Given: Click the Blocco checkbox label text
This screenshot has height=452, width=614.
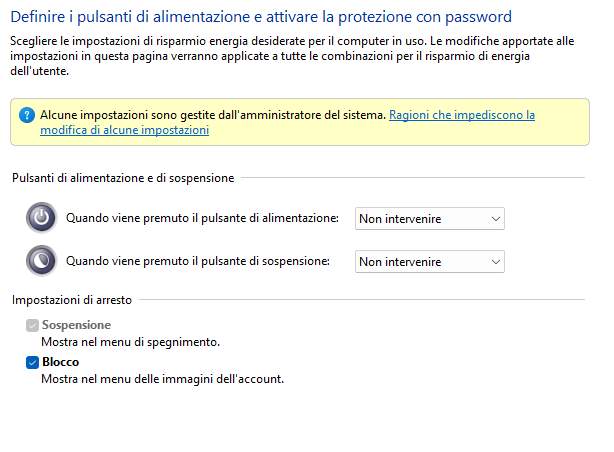Looking at the screenshot, I should (61, 362).
